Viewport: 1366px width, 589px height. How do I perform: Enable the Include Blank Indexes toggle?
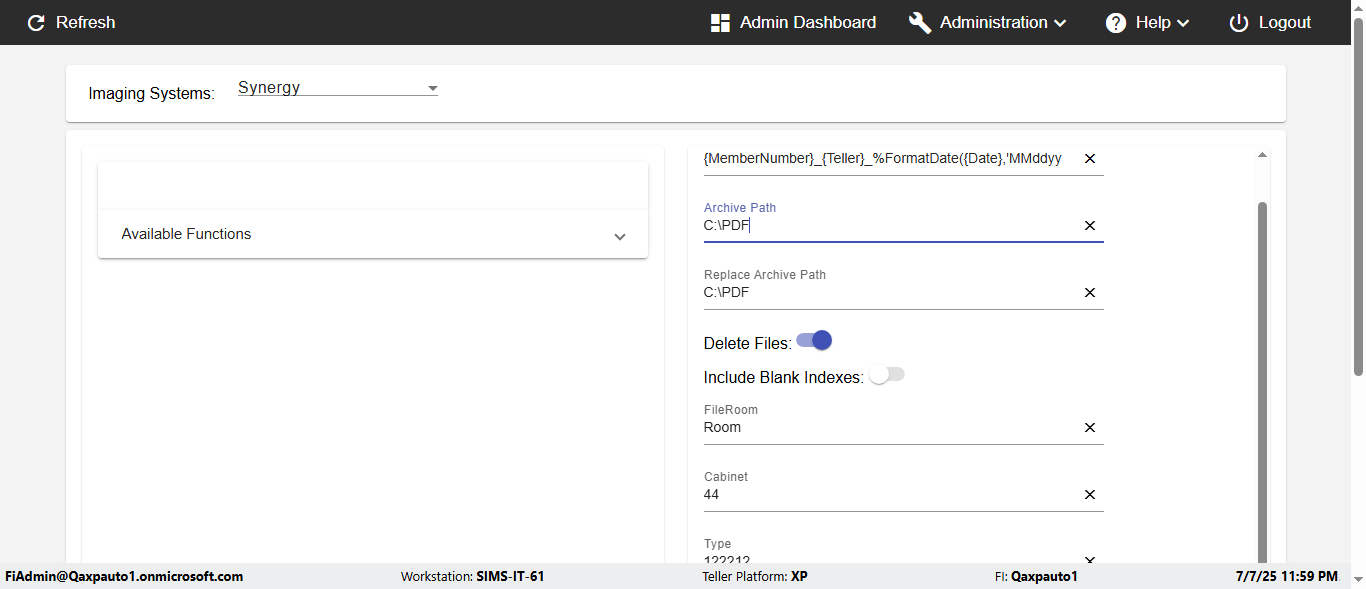[886, 375]
